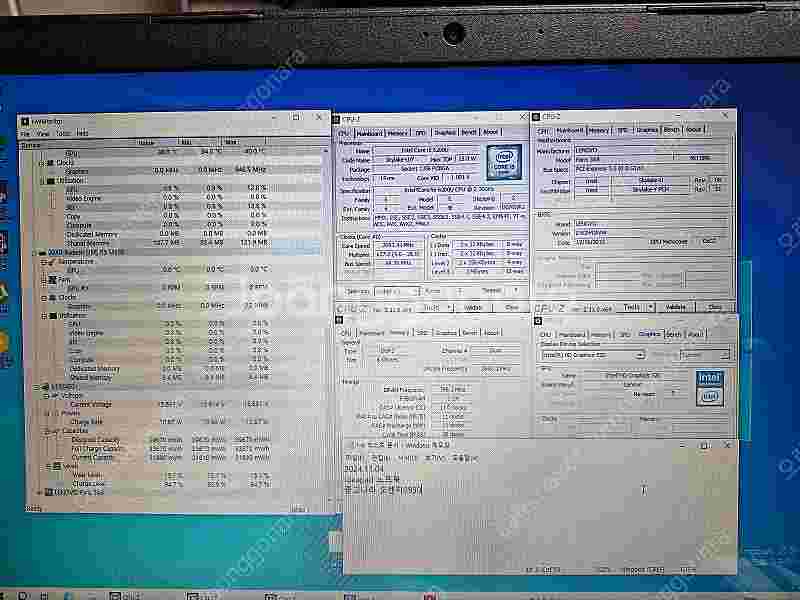The height and width of the screenshot is (600, 800).
Task: Select the Wear Level row in HWMonitor
Action: coord(171,475)
